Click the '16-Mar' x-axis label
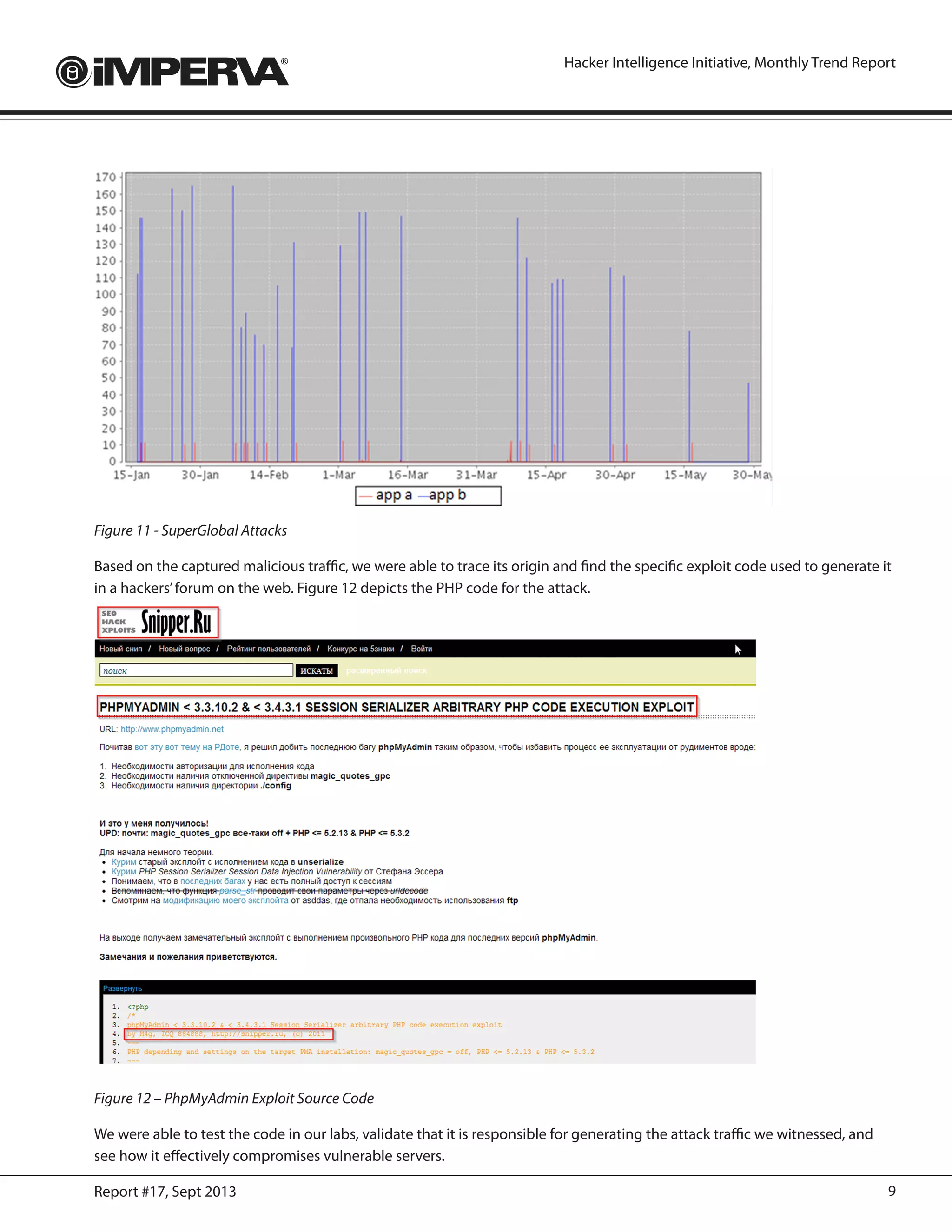This screenshot has height=1232, width=952. pos(407,475)
